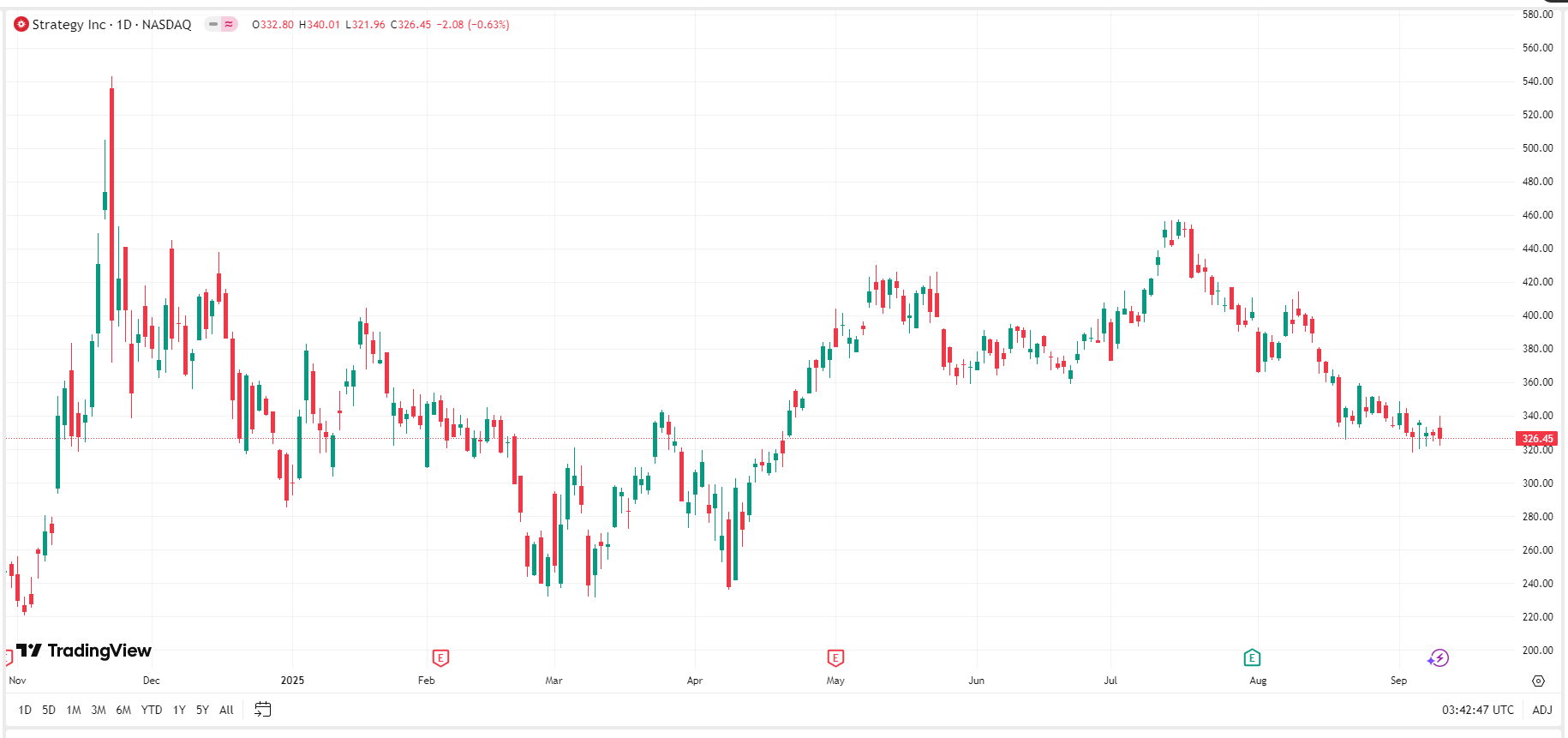Toggle the pink approximate-sign indicator
Screen dimensions: 1568x738
point(229,25)
